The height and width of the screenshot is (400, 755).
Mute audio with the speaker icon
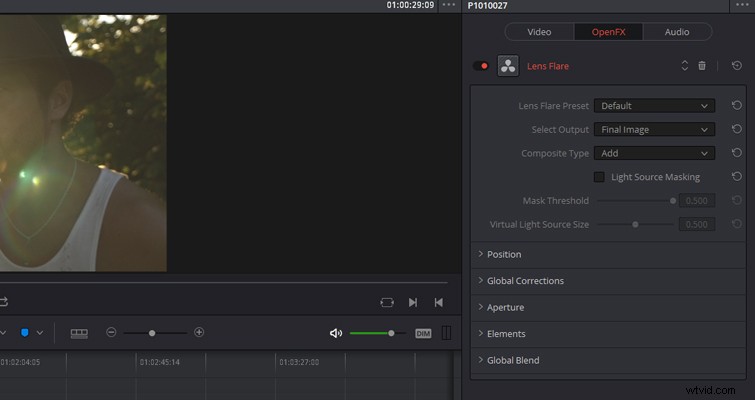336,333
